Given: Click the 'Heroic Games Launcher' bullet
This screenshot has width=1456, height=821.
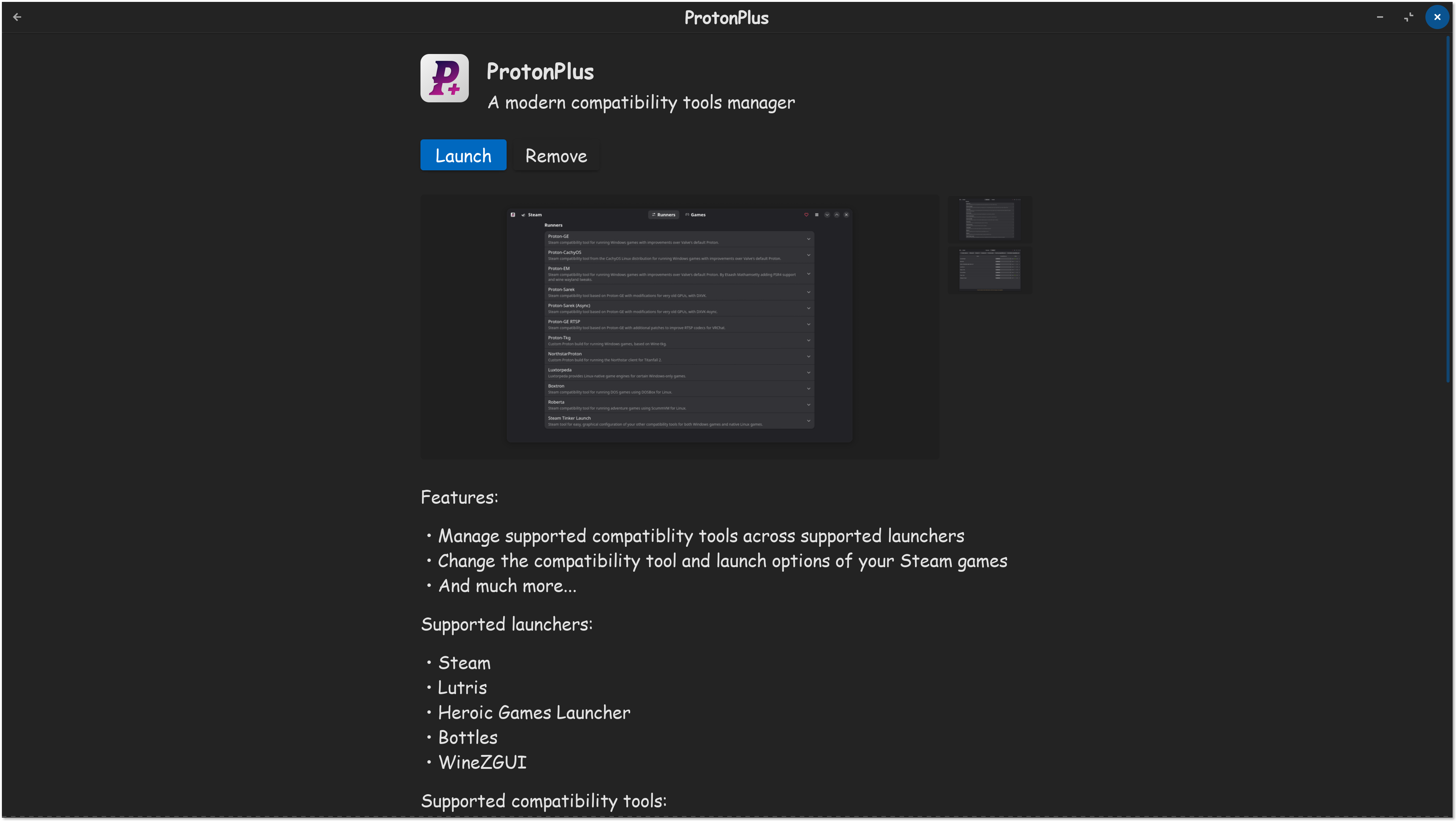Looking at the screenshot, I should (534, 713).
